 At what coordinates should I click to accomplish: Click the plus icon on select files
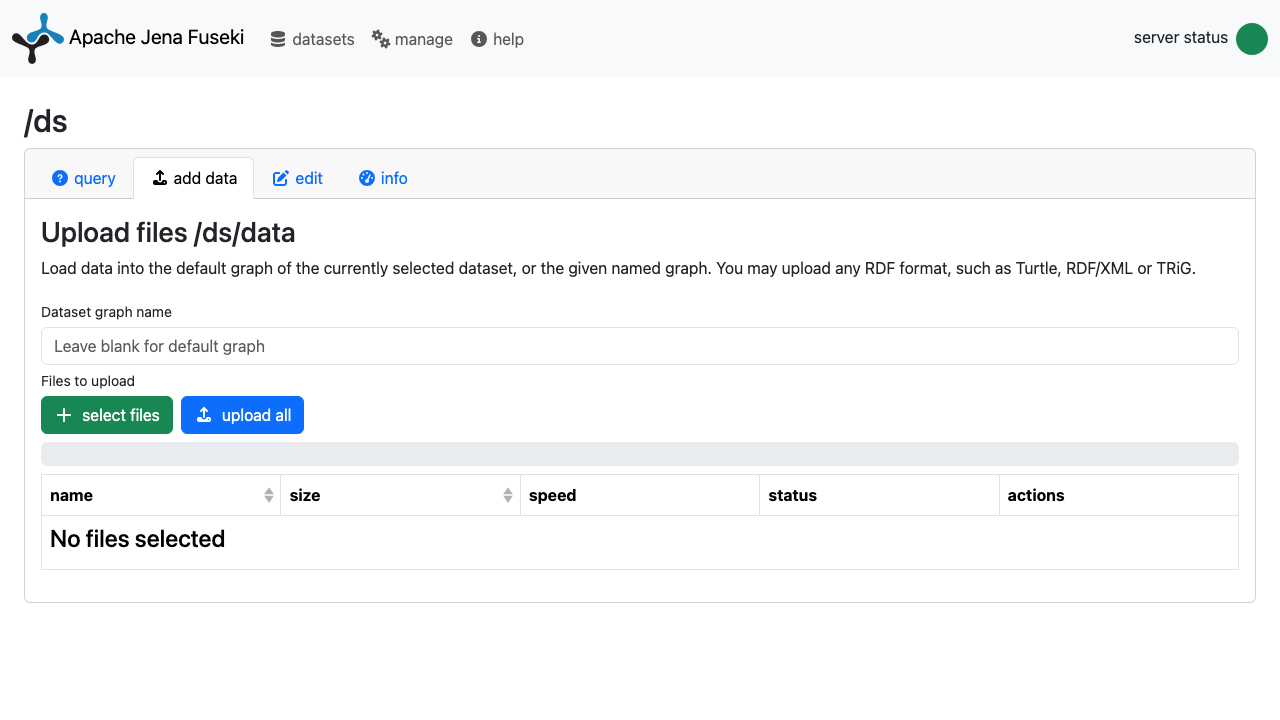click(x=64, y=415)
